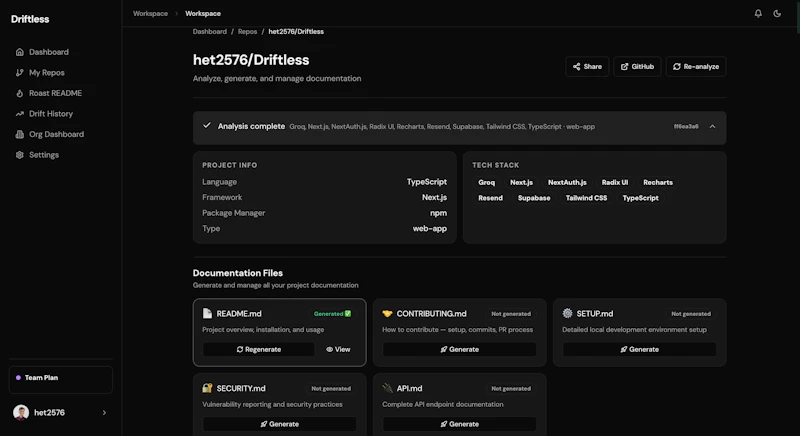Click the Re-analyze button
Screen dimensions: 800x436
[x=696, y=66]
